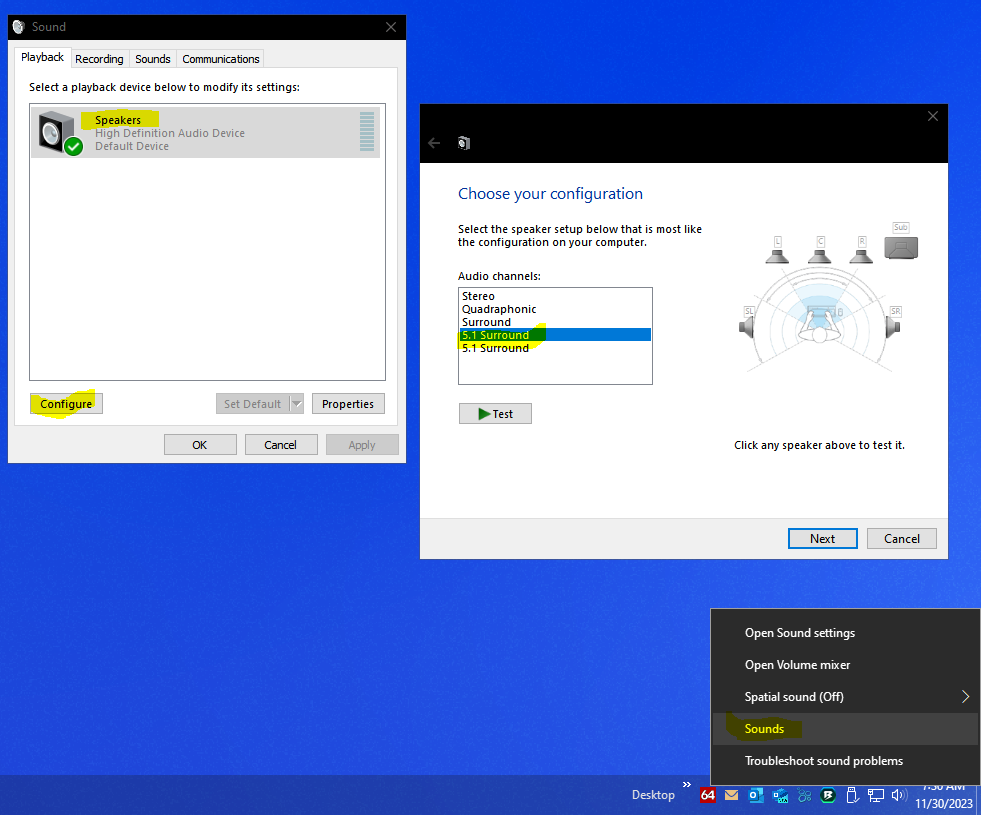Click the side right (SR) speaker icon
981x815 pixels.
(894, 326)
